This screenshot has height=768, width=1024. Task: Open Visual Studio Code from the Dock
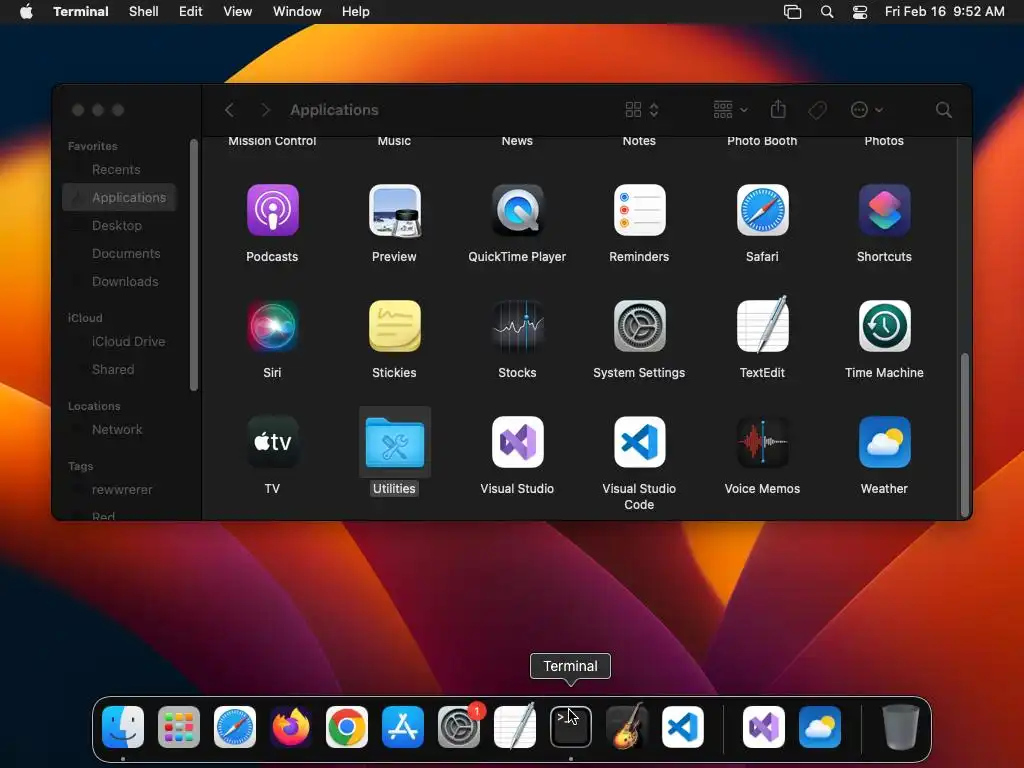pos(683,727)
